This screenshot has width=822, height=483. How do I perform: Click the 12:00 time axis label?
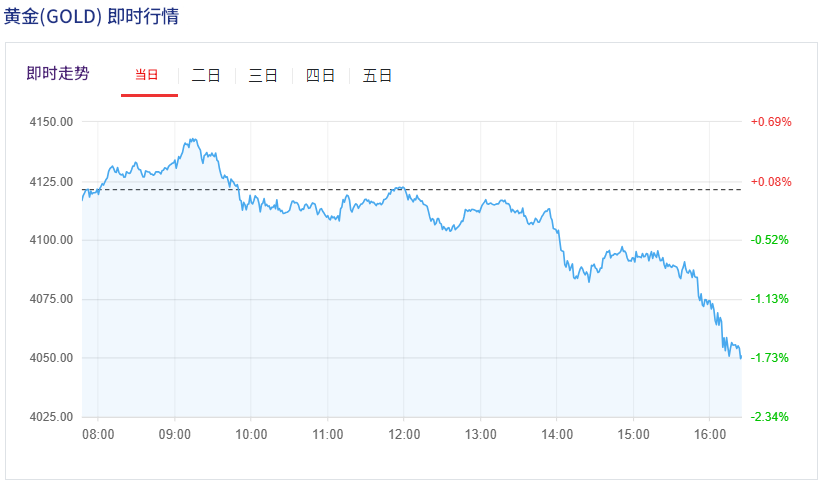coord(404,435)
